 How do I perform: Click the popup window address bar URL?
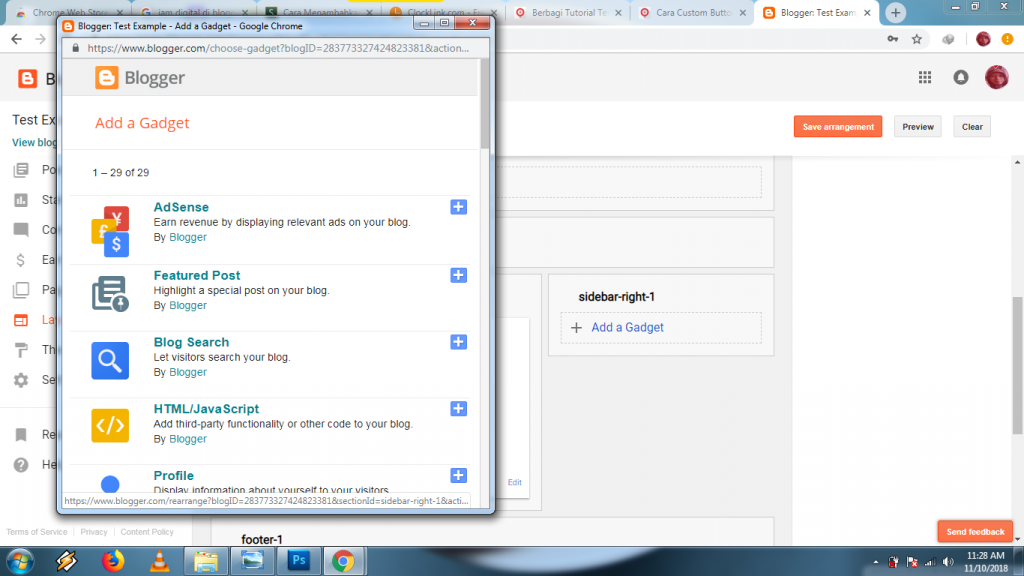pos(278,48)
